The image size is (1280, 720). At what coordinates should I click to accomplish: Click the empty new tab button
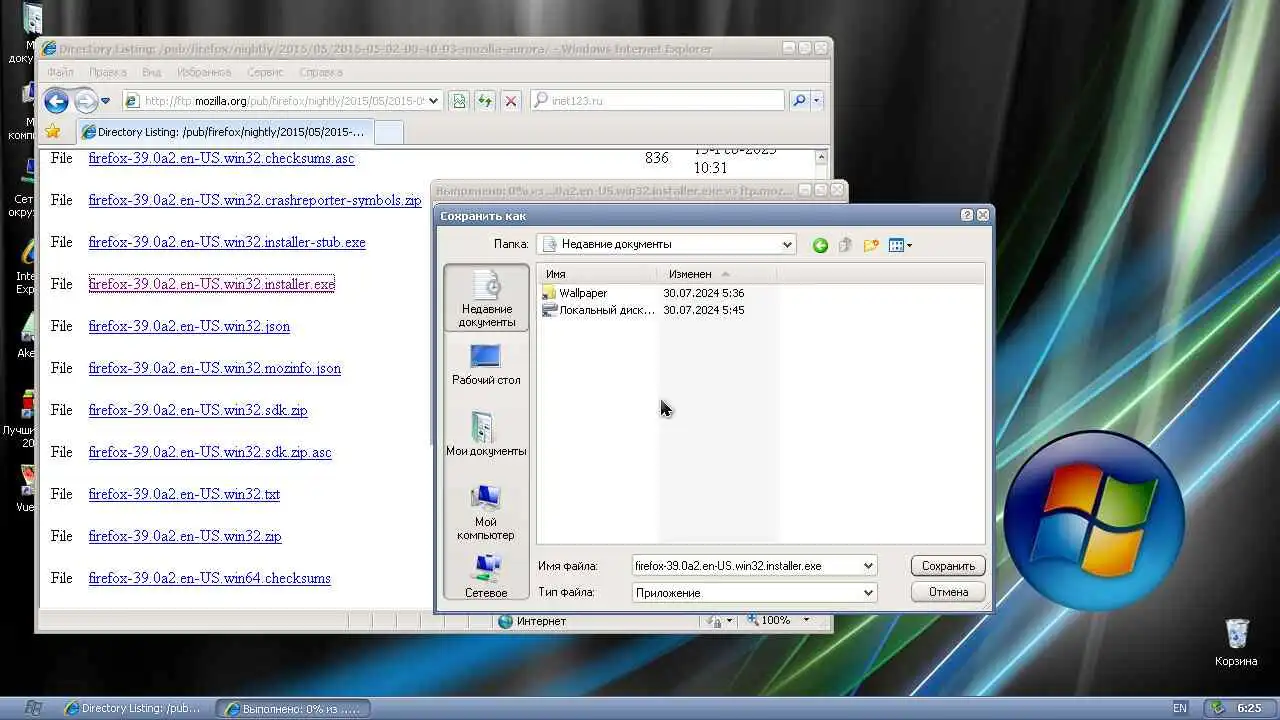point(388,131)
